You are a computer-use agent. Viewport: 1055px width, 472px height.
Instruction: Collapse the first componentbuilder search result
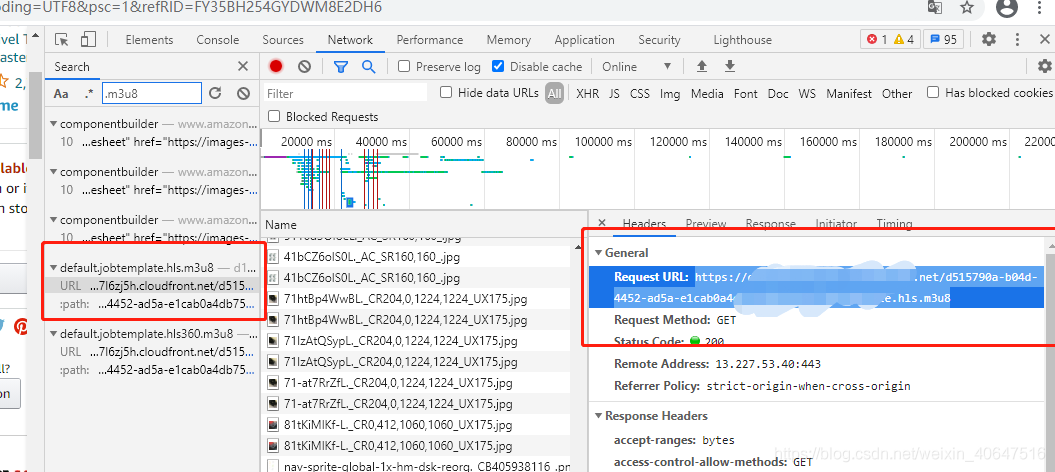54,124
